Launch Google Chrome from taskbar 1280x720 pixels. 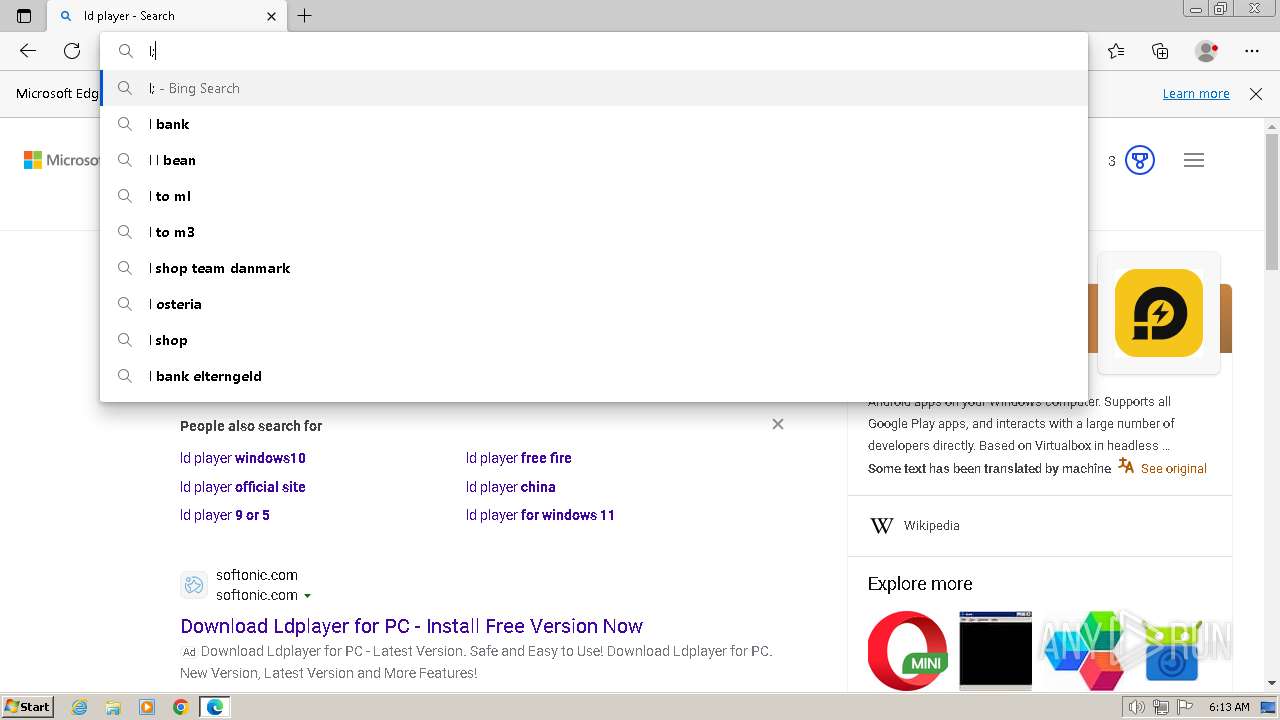(181, 707)
